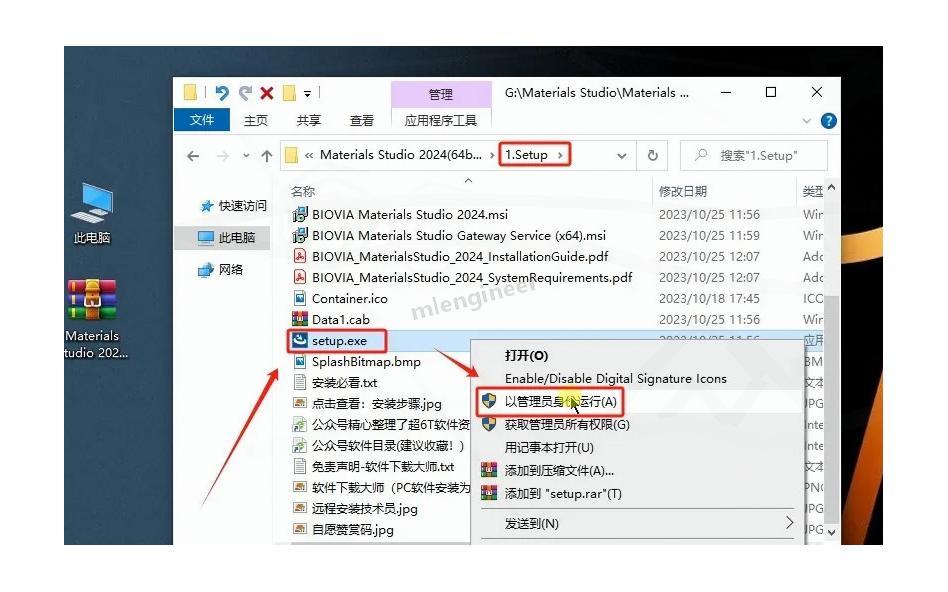Click the undo icon in title bar

click(221, 93)
